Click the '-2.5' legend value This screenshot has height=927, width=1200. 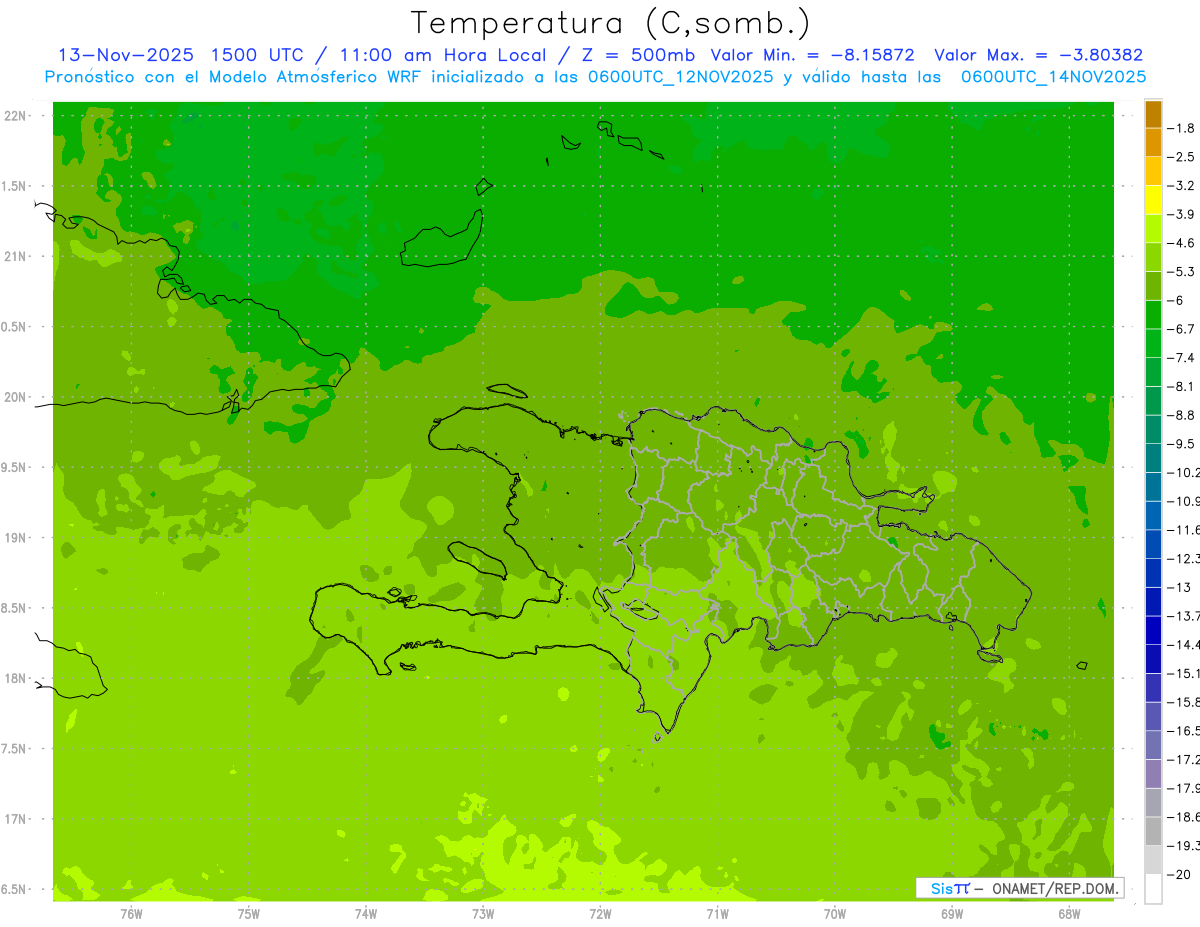1181,157
